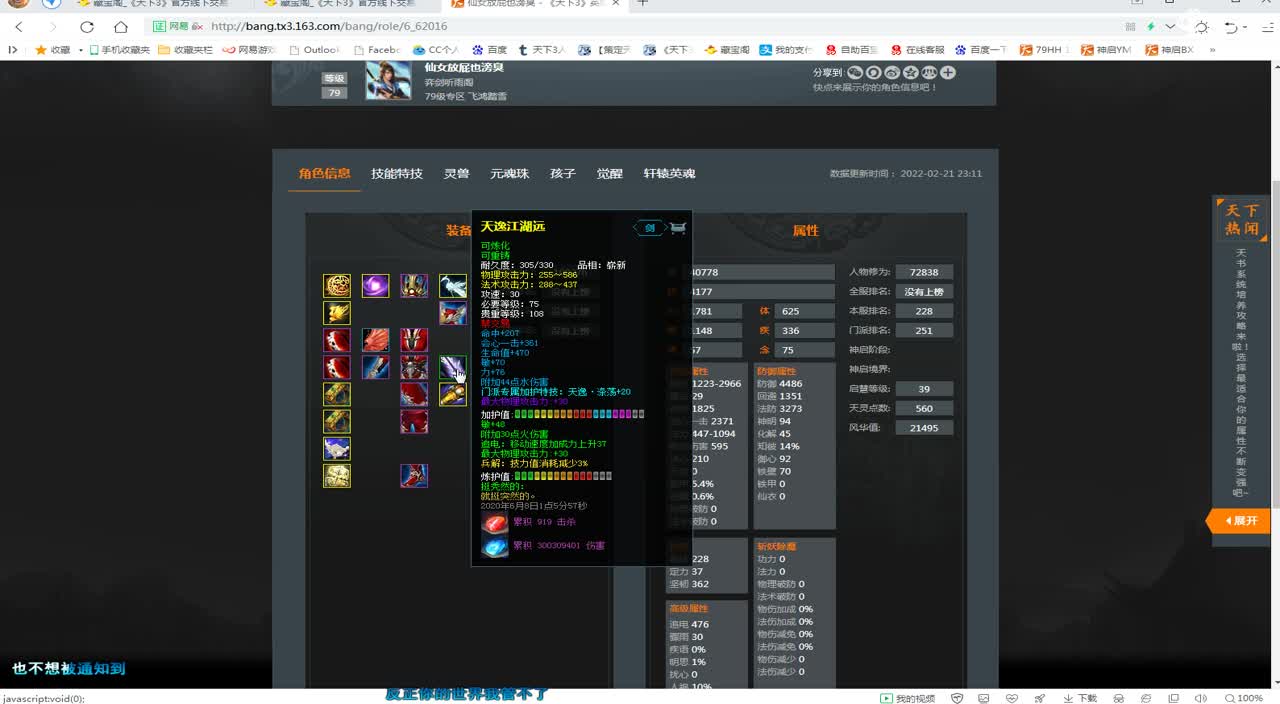Click the gold medallion equipment icon
This screenshot has width=1280, height=704.
coord(337,286)
